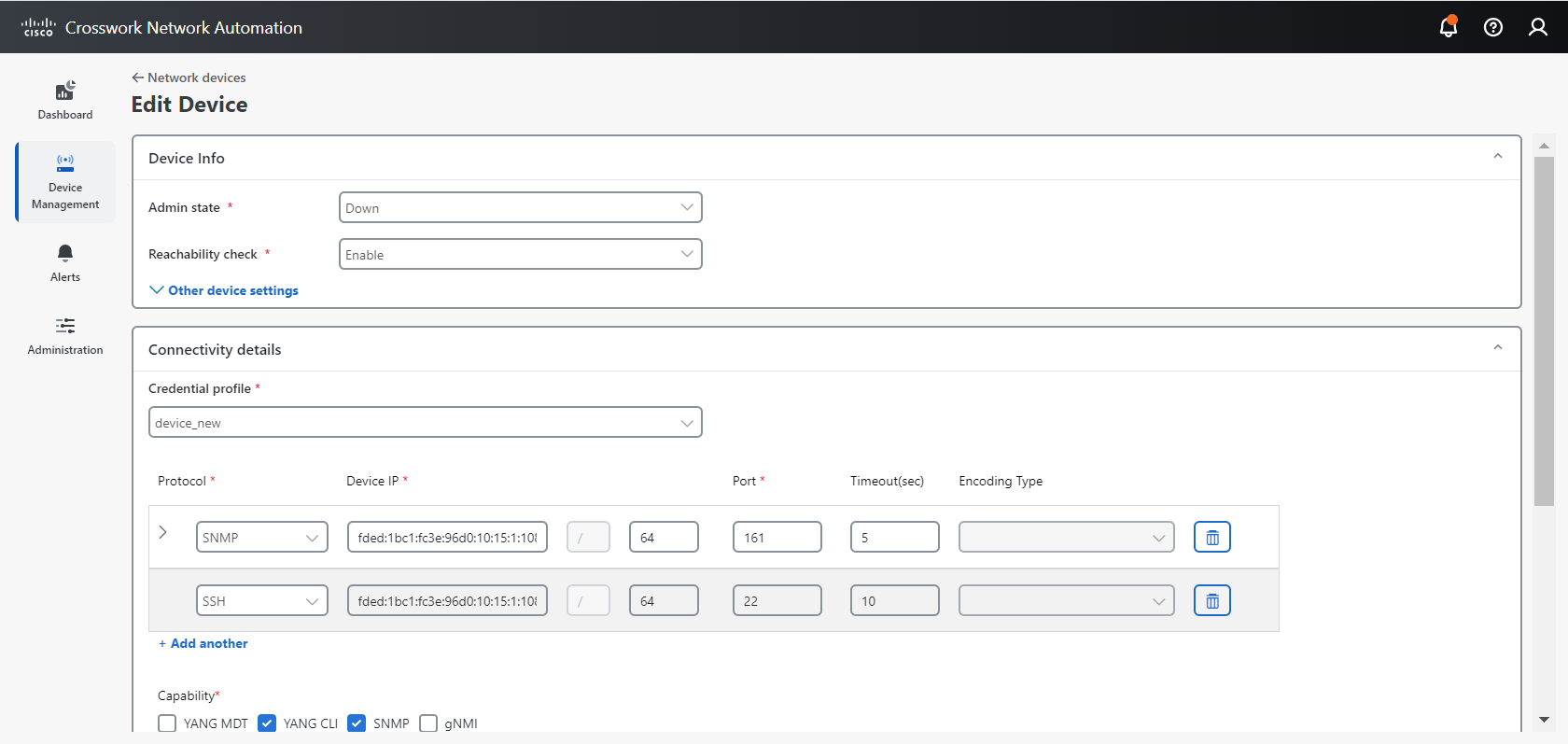The height and width of the screenshot is (744, 1568).
Task: Open the help question mark icon
Action: (1493, 27)
